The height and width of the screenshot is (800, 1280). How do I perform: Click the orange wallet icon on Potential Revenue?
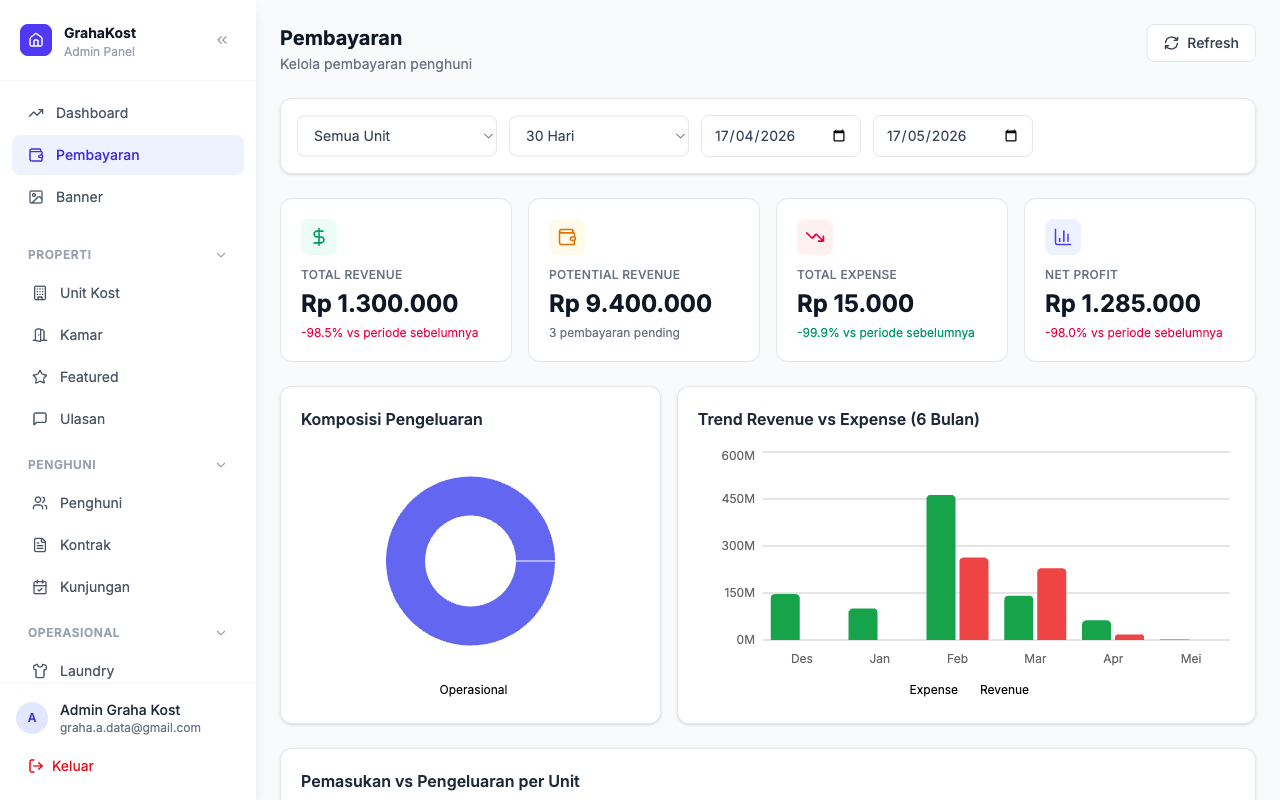coord(567,237)
